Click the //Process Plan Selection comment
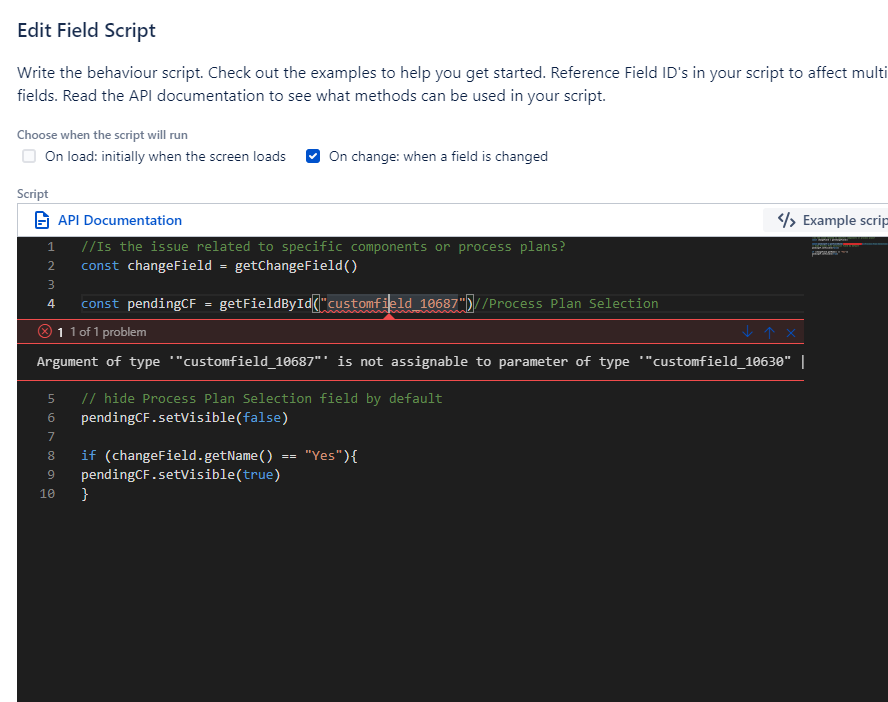The image size is (888, 702). pyautogui.click(x=566, y=303)
